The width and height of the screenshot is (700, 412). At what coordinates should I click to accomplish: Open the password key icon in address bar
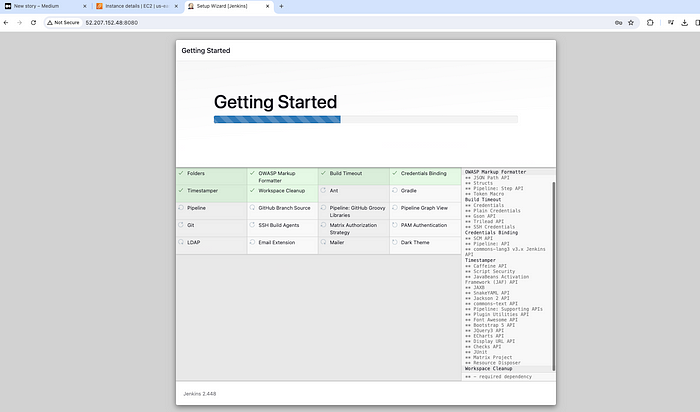pyautogui.click(x=618, y=22)
